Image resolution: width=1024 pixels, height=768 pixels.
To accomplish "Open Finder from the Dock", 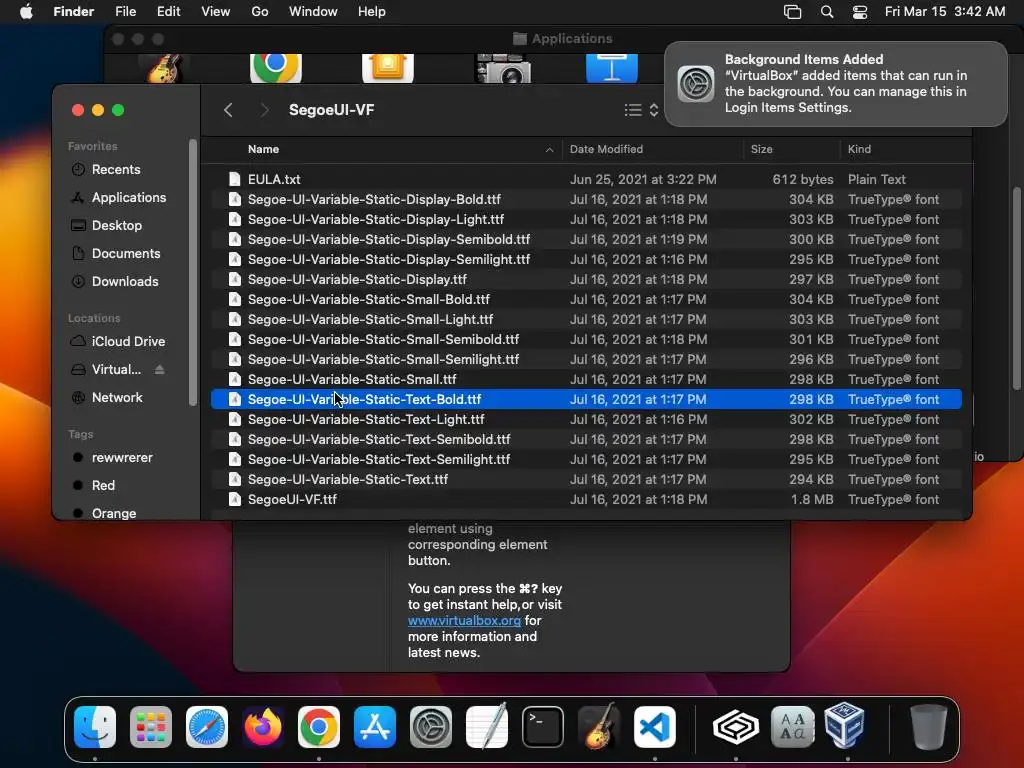I will 95,727.
